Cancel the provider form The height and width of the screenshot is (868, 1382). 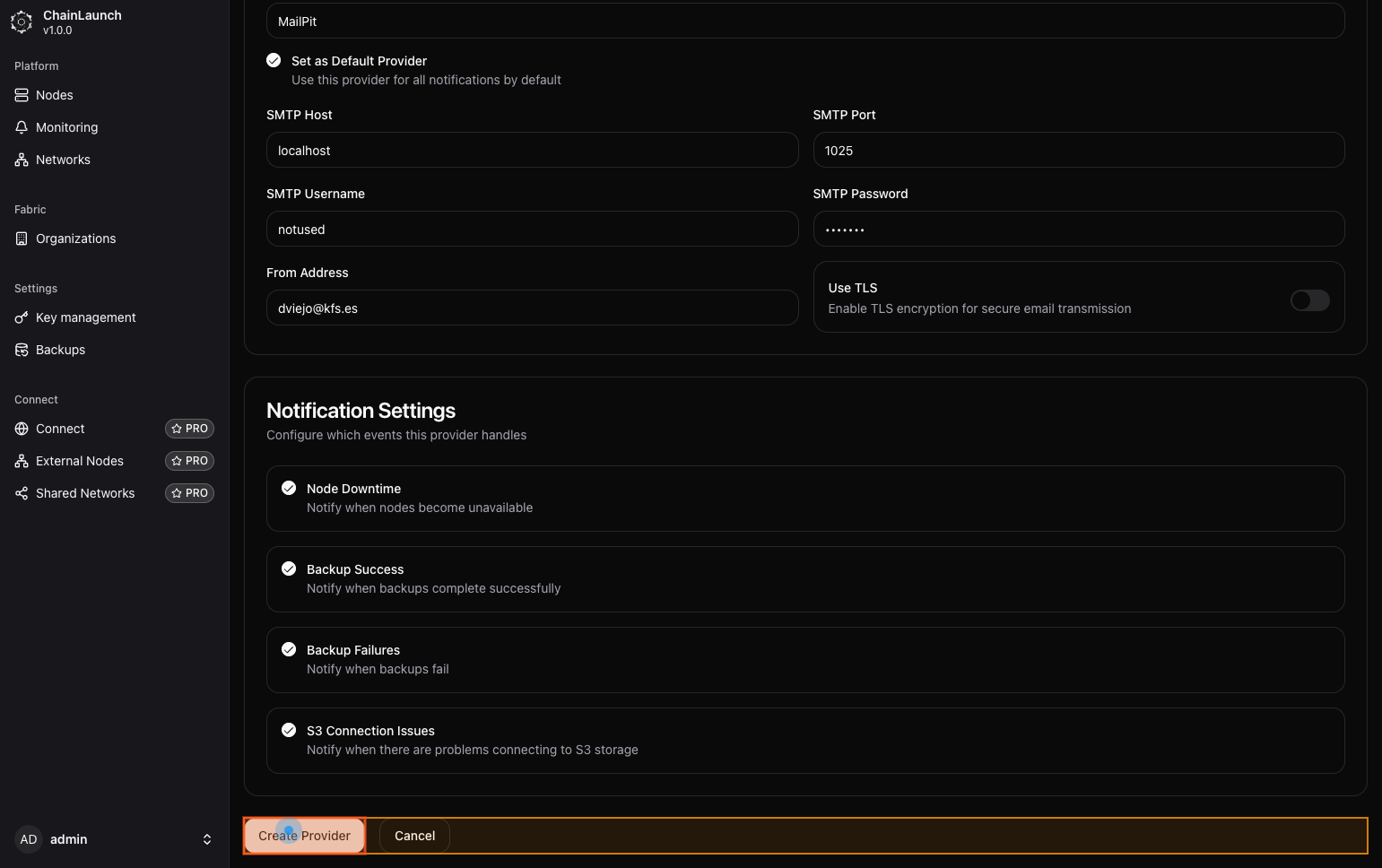[414, 836]
